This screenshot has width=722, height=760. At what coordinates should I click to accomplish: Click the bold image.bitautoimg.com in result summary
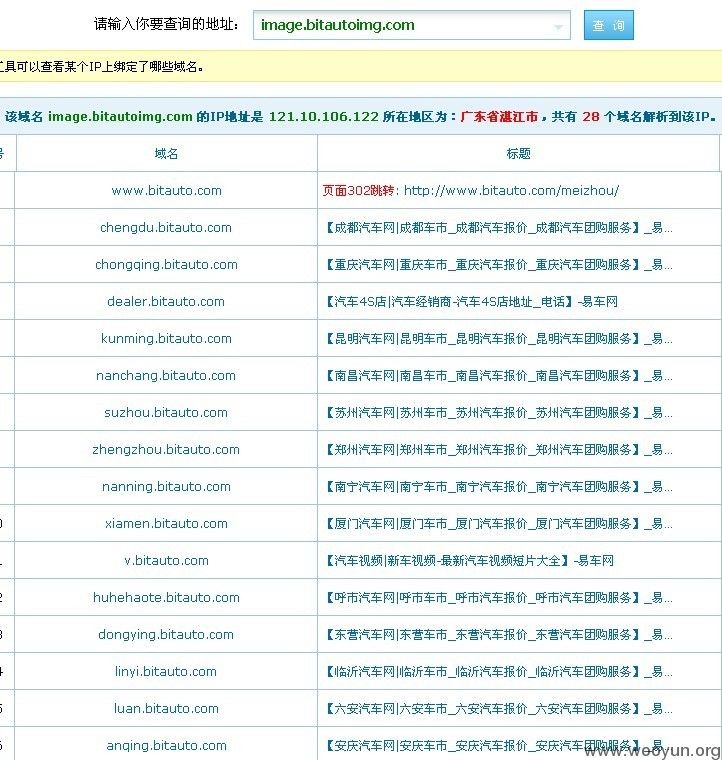(x=120, y=117)
